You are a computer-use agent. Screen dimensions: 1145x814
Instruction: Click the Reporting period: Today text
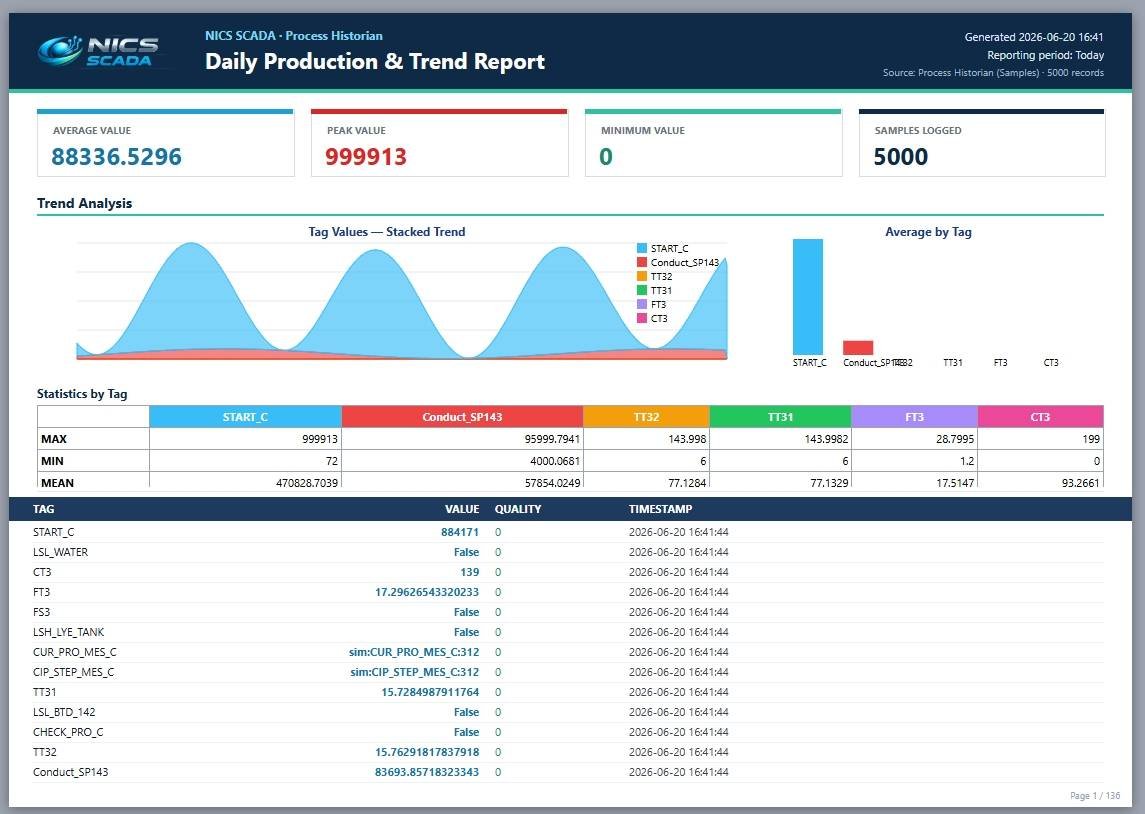pos(1046,55)
